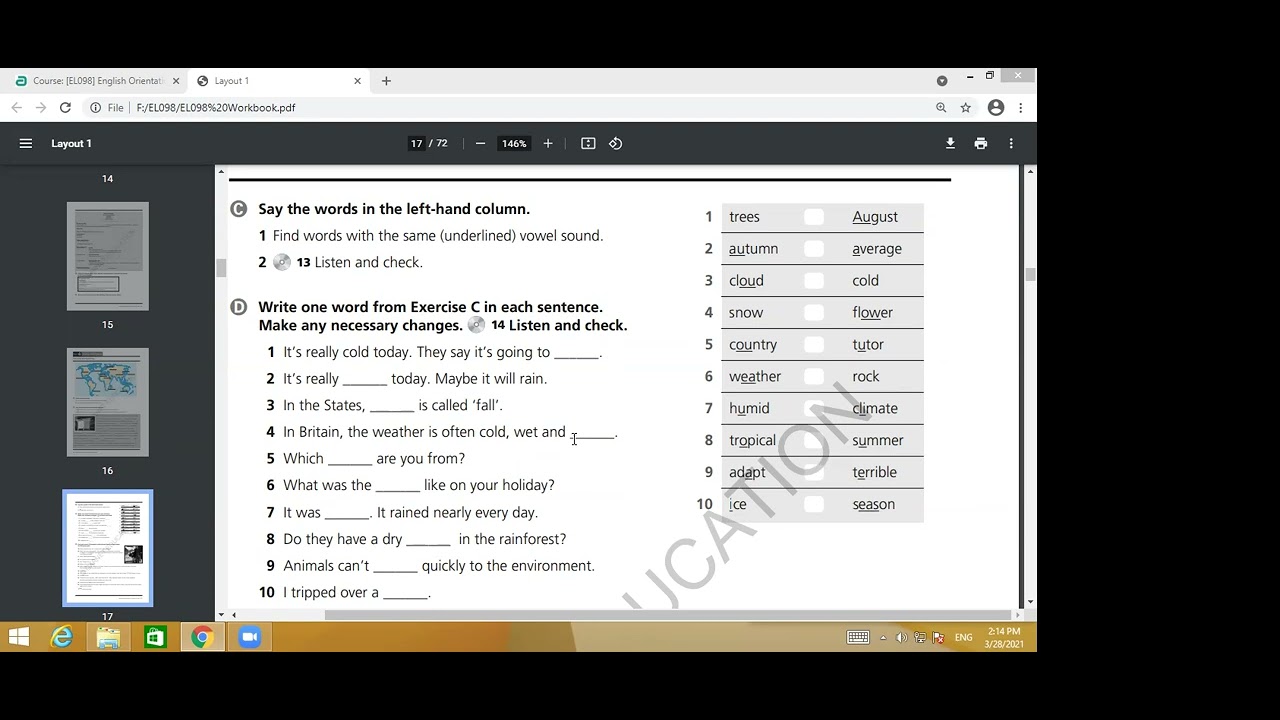Click the network tray icon
Image resolution: width=1280 pixels, height=720 pixels.
[x=920, y=637]
